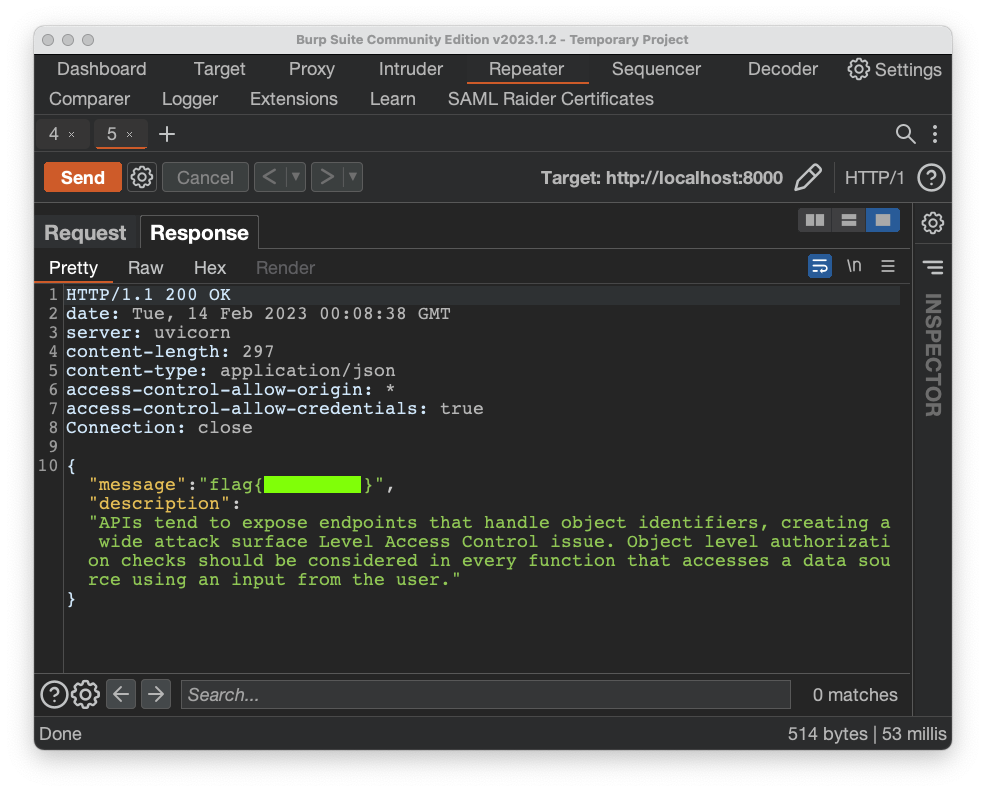The height and width of the screenshot is (792, 986).
Task: Expand the next history dropdown arrow
Action: click(x=352, y=178)
